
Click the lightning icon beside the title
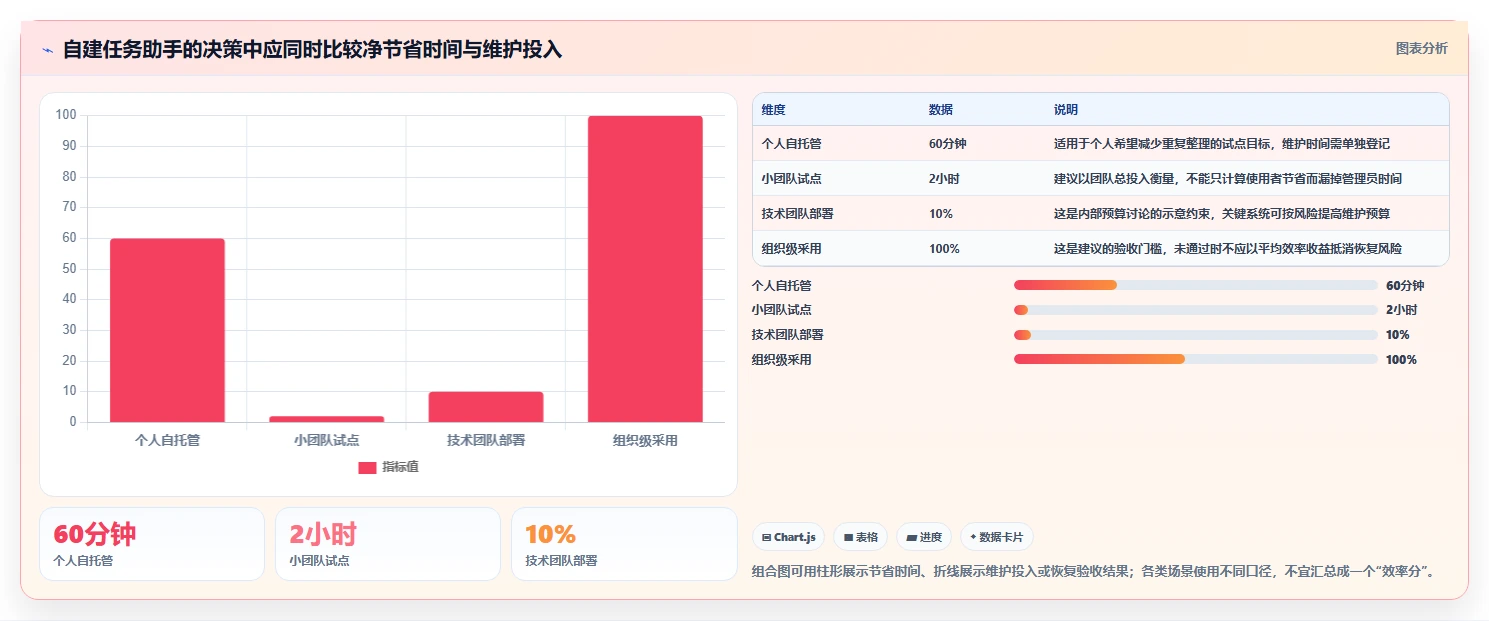pos(47,49)
